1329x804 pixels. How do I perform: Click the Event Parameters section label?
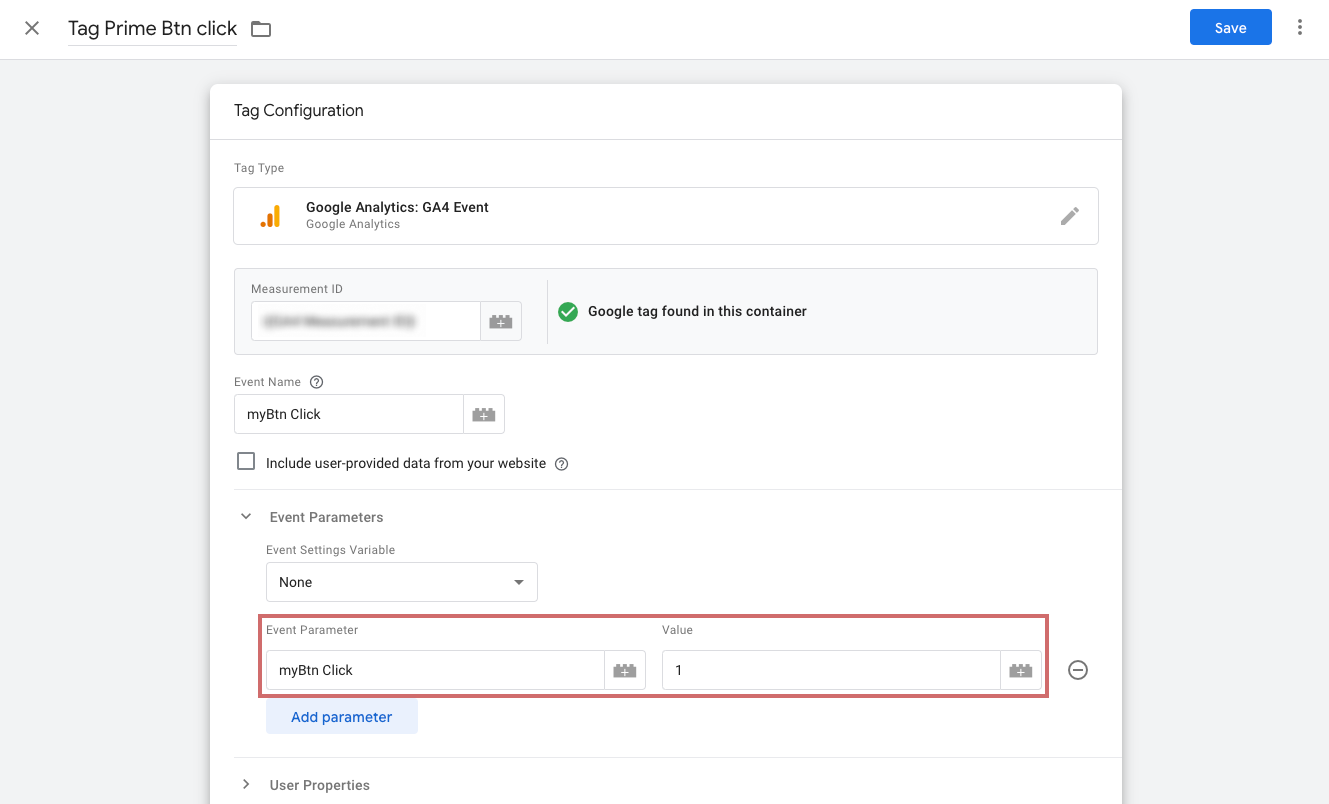coord(327,517)
